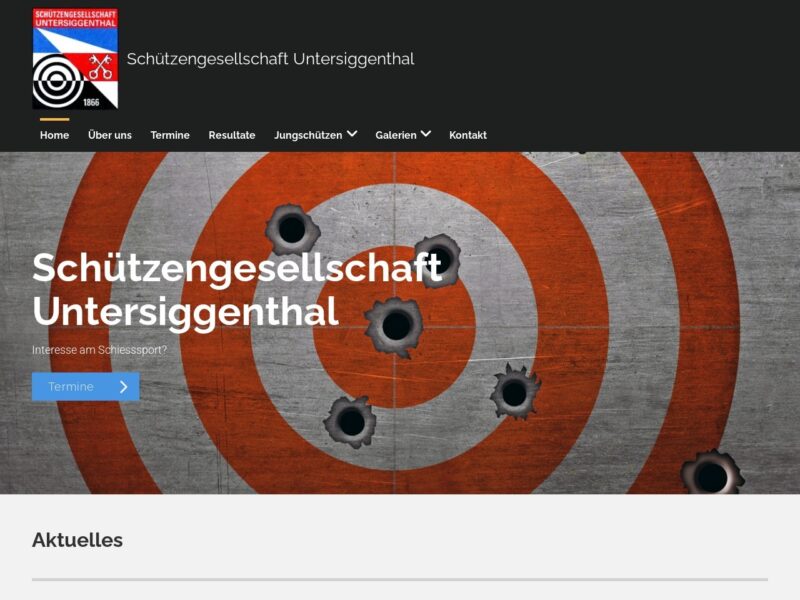Click the bullet hole in target center

coord(396,325)
